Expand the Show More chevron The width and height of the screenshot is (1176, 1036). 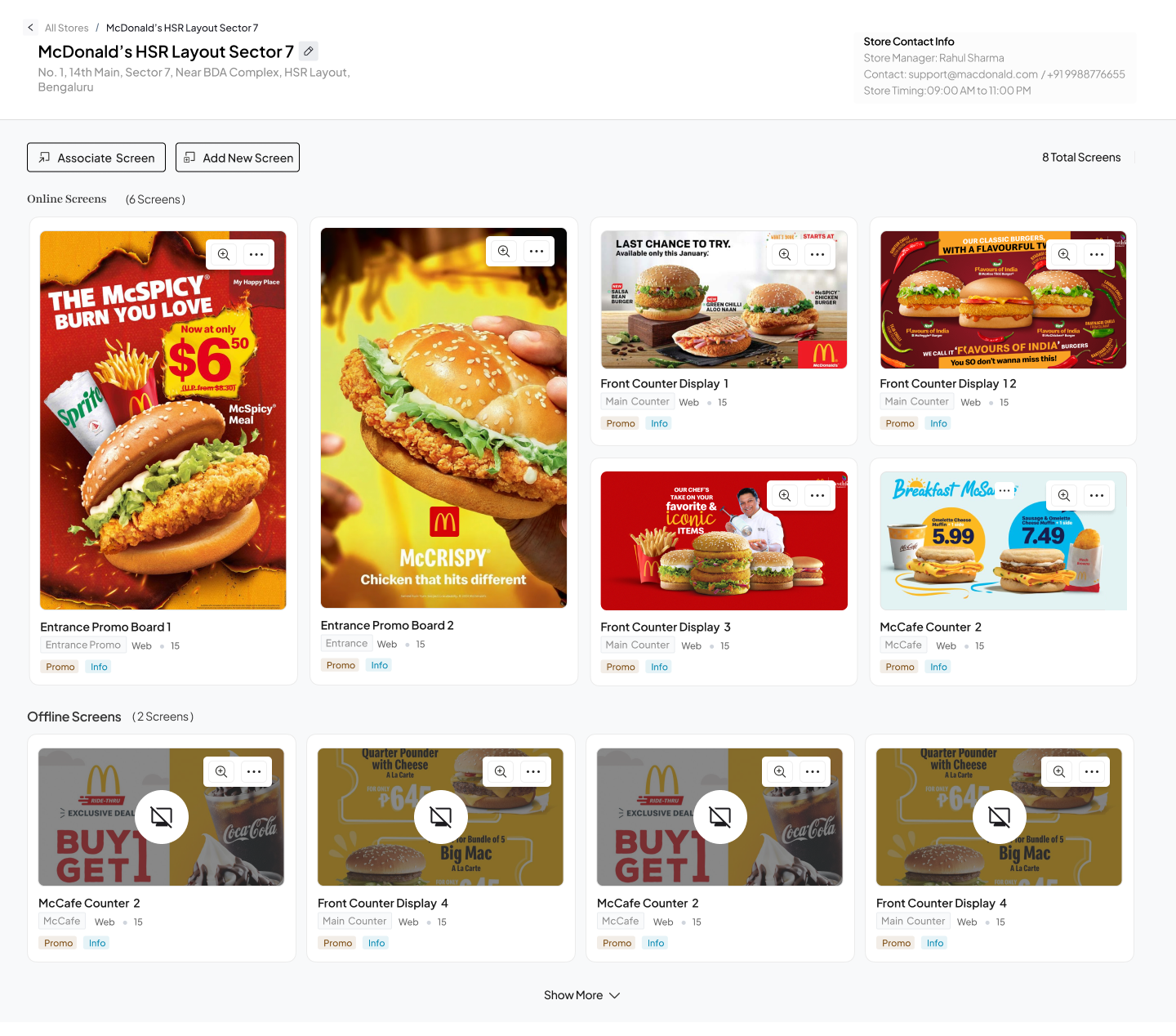point(615,995)
